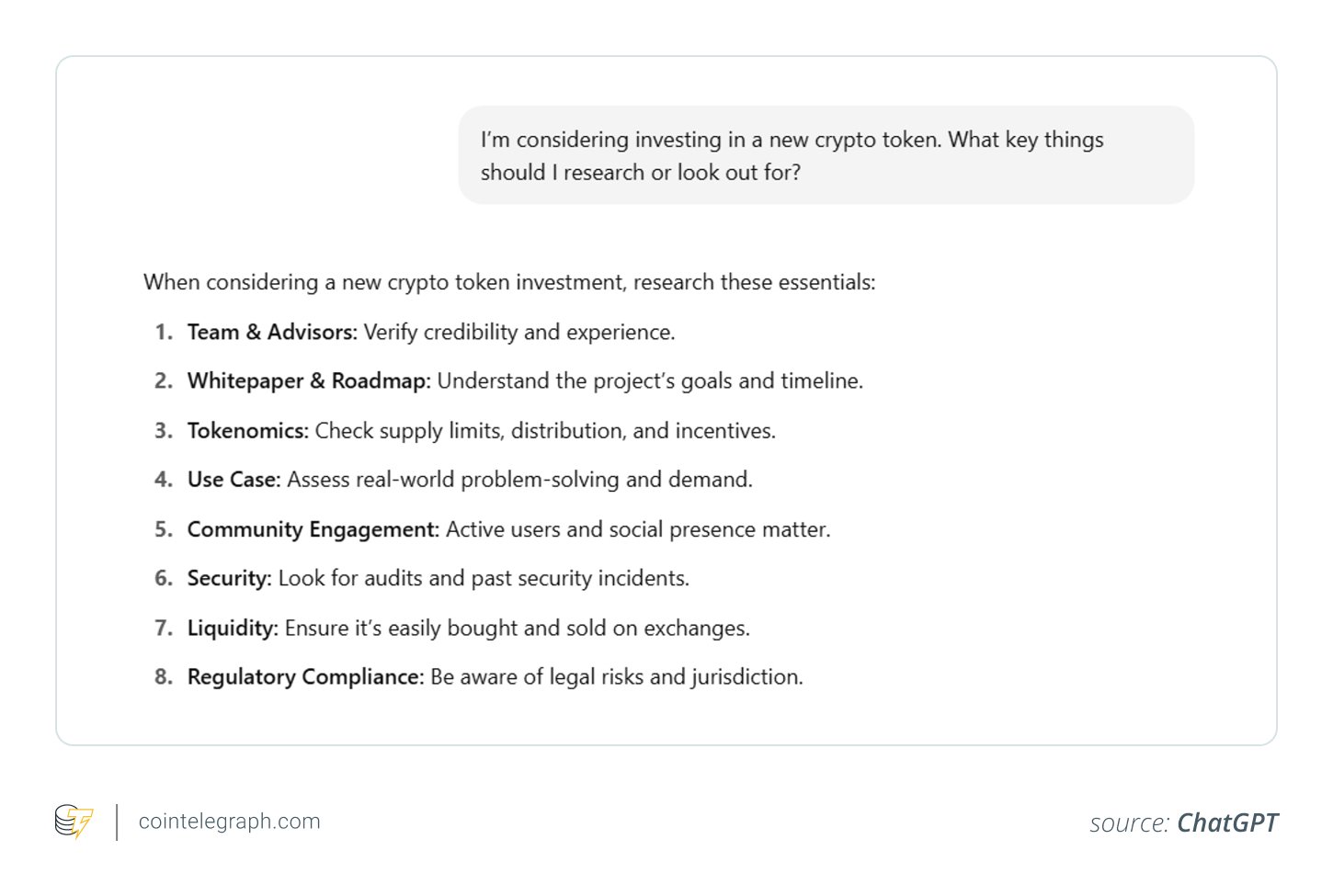Viewport: 1333px width, 896px height.
Task: Click "Check supply limits, distribution" description
Action: pos(545,430)
